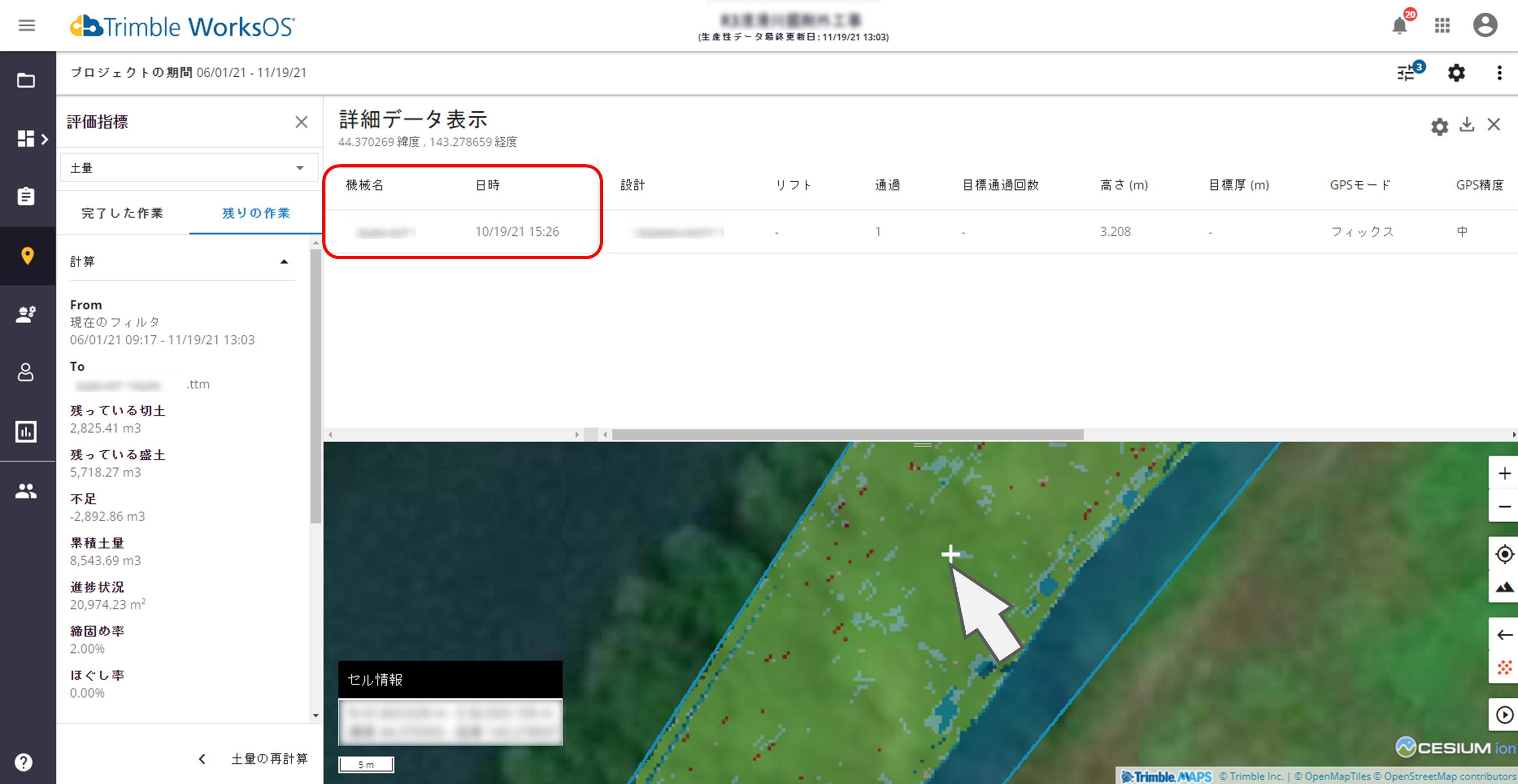The image size is (1518, 784).
Task: Switch to the 完了した作業 tab
Action: 122,213
